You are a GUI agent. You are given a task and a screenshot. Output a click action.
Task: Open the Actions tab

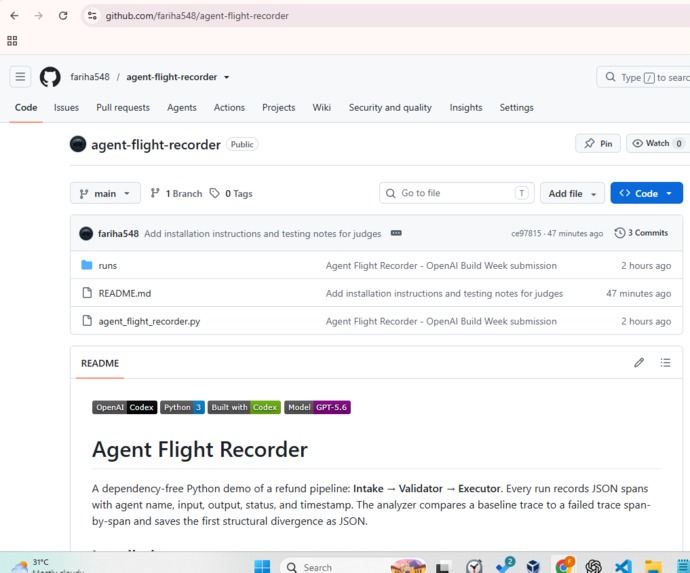(229, 107)
